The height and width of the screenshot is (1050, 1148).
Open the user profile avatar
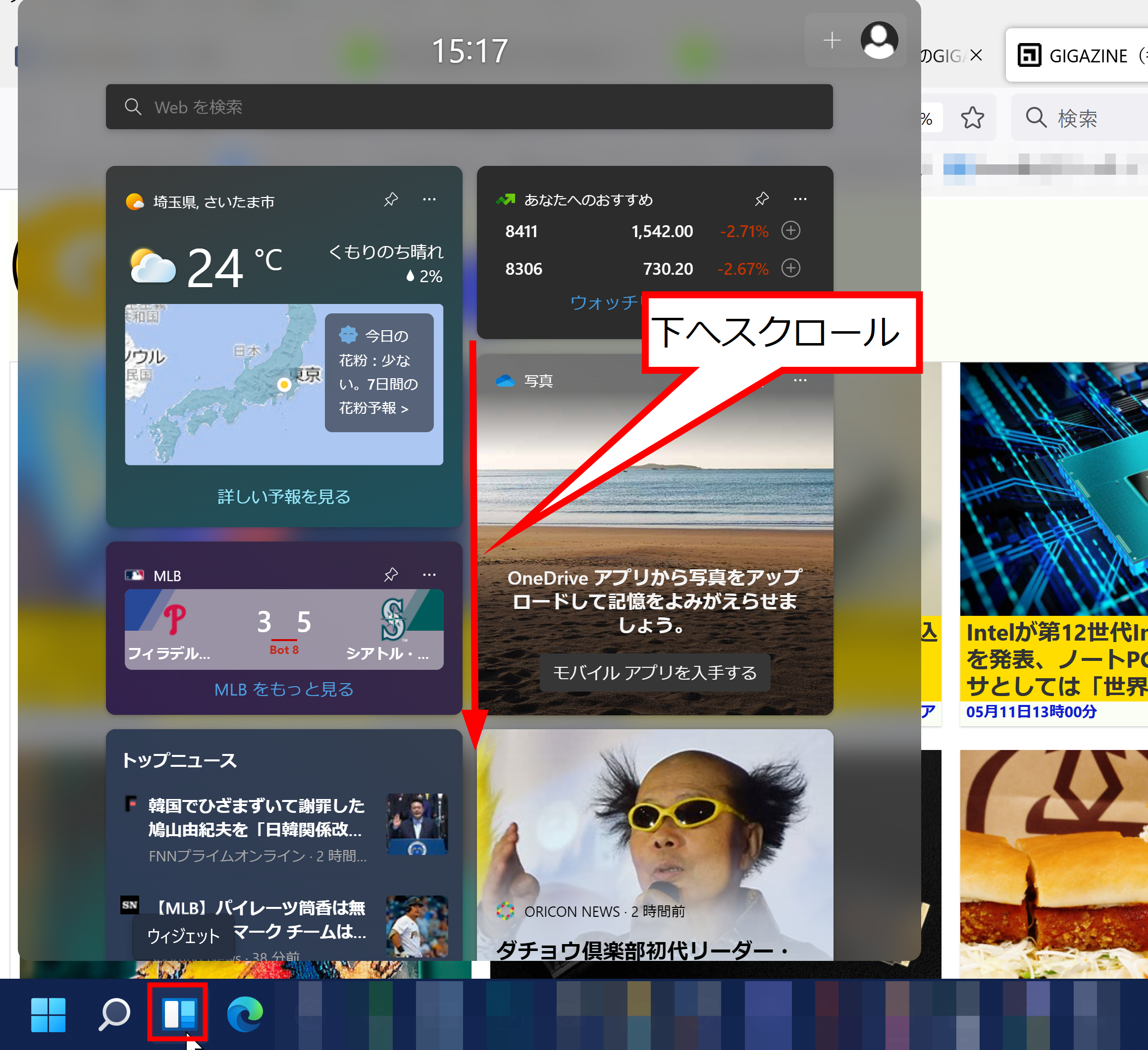879,41
